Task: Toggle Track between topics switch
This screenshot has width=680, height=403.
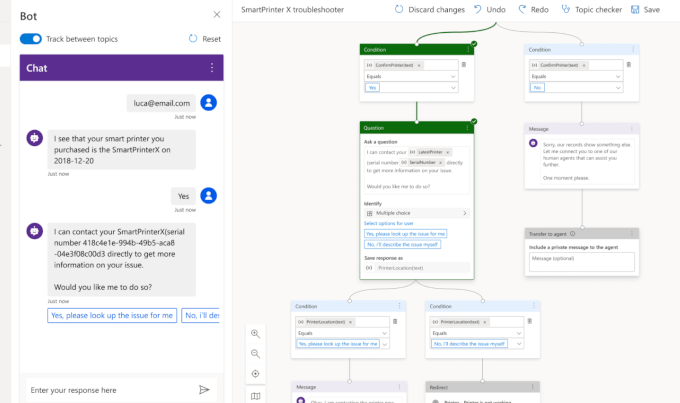Action: click(x=31, y=39)
